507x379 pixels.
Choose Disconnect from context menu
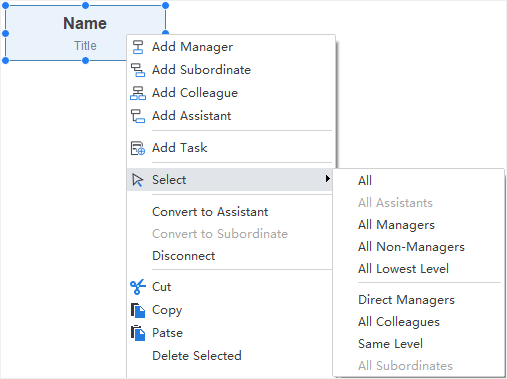(184, 256)
